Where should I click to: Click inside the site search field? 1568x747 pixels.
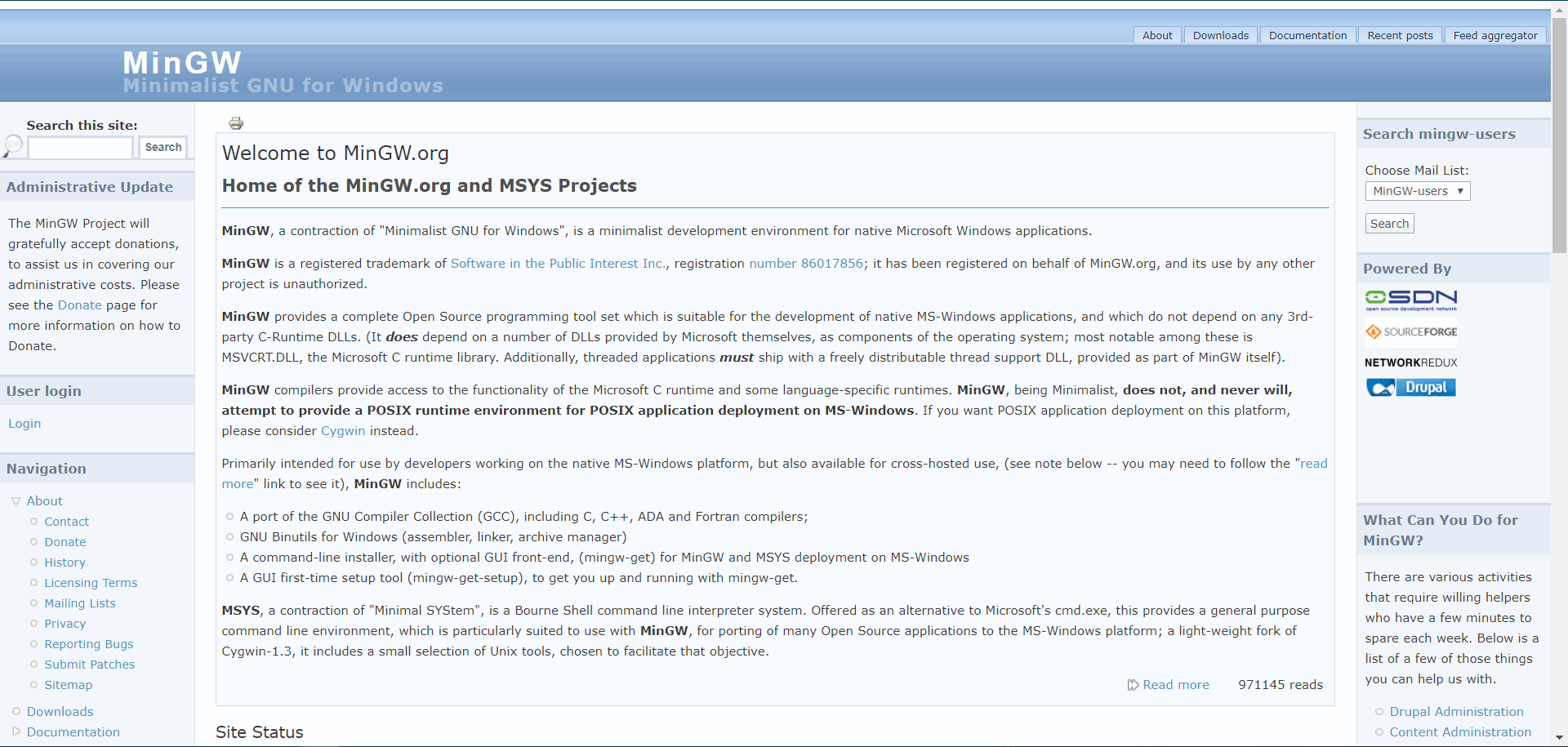(x=79, y=148)
